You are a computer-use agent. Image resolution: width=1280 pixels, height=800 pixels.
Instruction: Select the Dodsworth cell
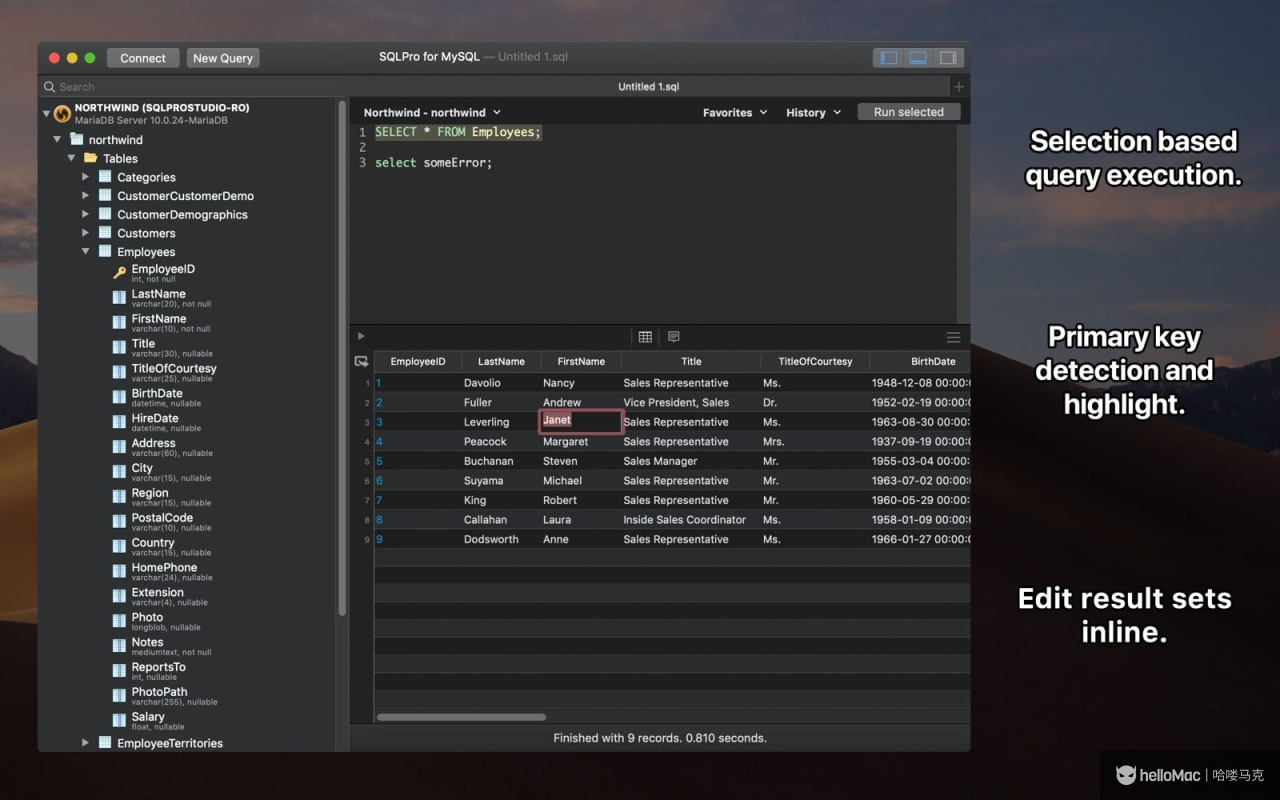[501, 539]
